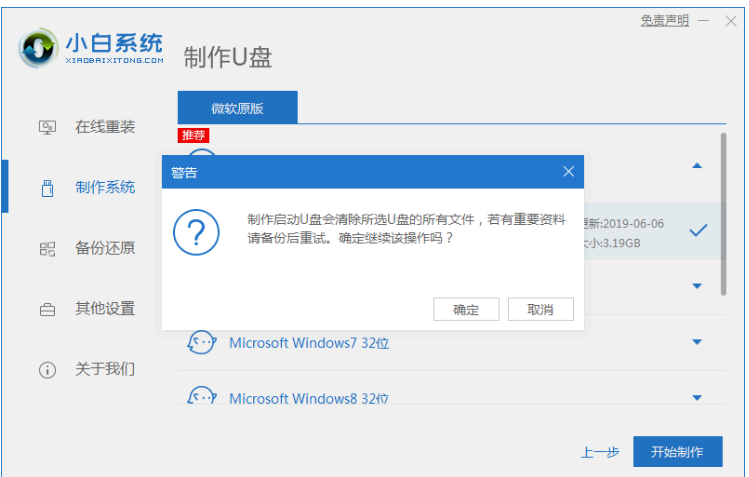Click the 免责声明 link
The image size is (749, 477).
664,21
